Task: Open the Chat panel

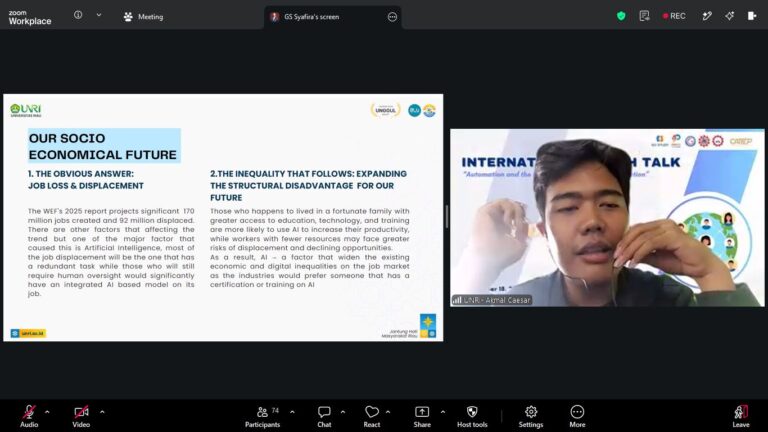Action: (324, 416)
